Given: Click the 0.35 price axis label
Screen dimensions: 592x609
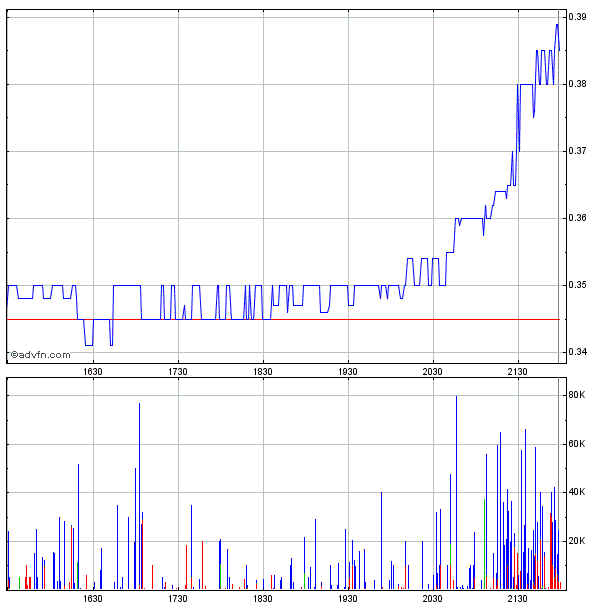Looking at the screenshot, I should coord(577,285).
